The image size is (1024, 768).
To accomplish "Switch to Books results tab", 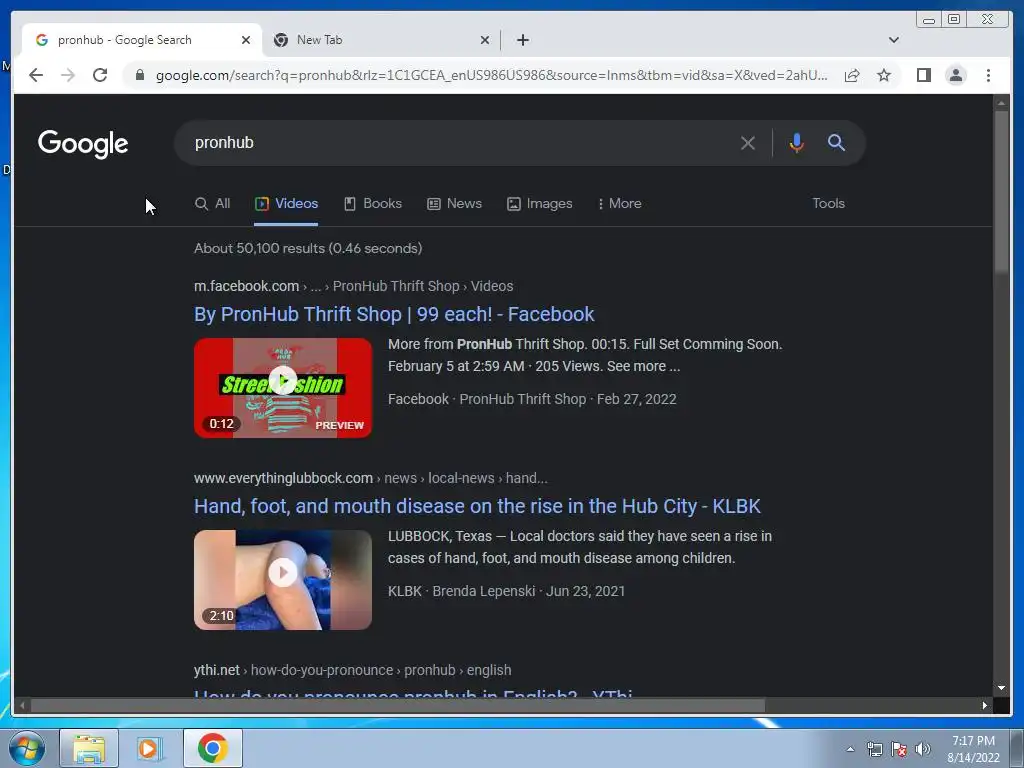I will [373, 204].
